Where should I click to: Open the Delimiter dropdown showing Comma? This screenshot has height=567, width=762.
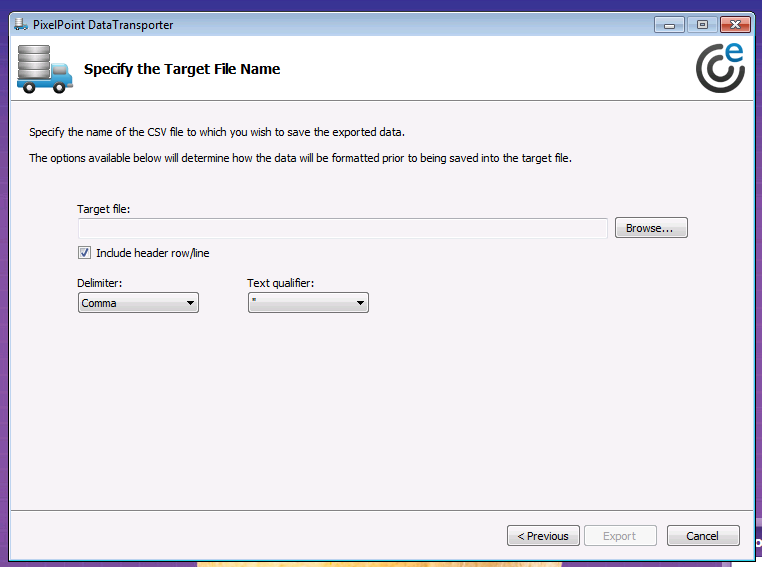138,303
